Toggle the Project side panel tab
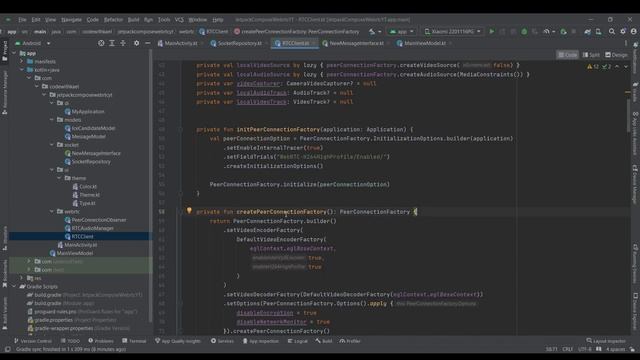 tap(4, 51)
